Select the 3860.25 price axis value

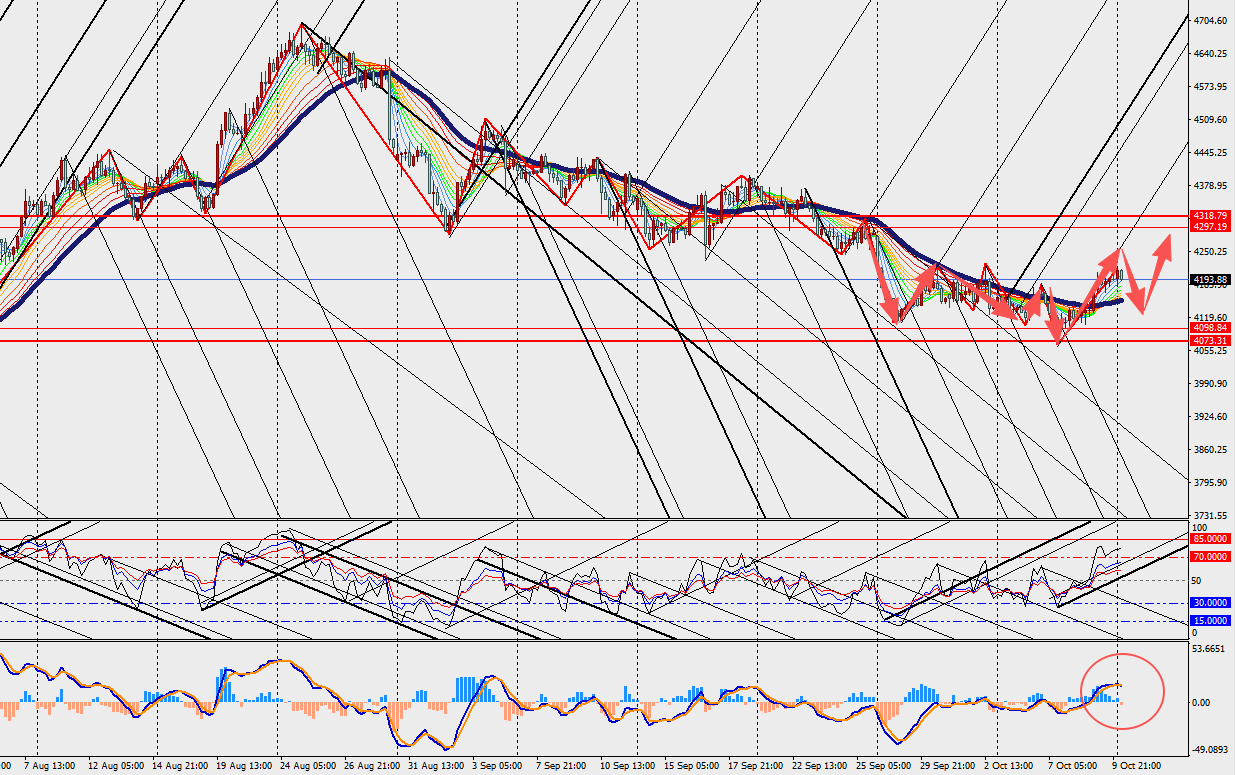coord(1211,450)
